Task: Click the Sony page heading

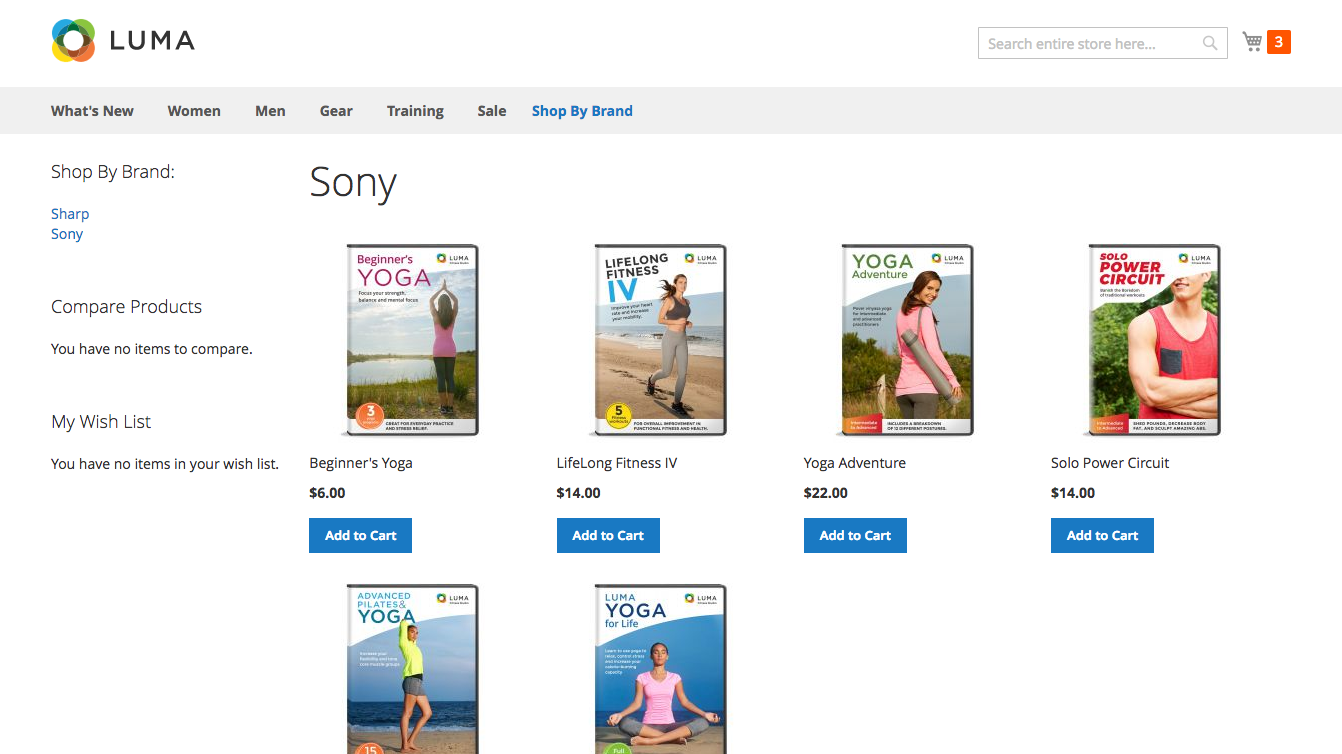Action: tap(353, 183)
